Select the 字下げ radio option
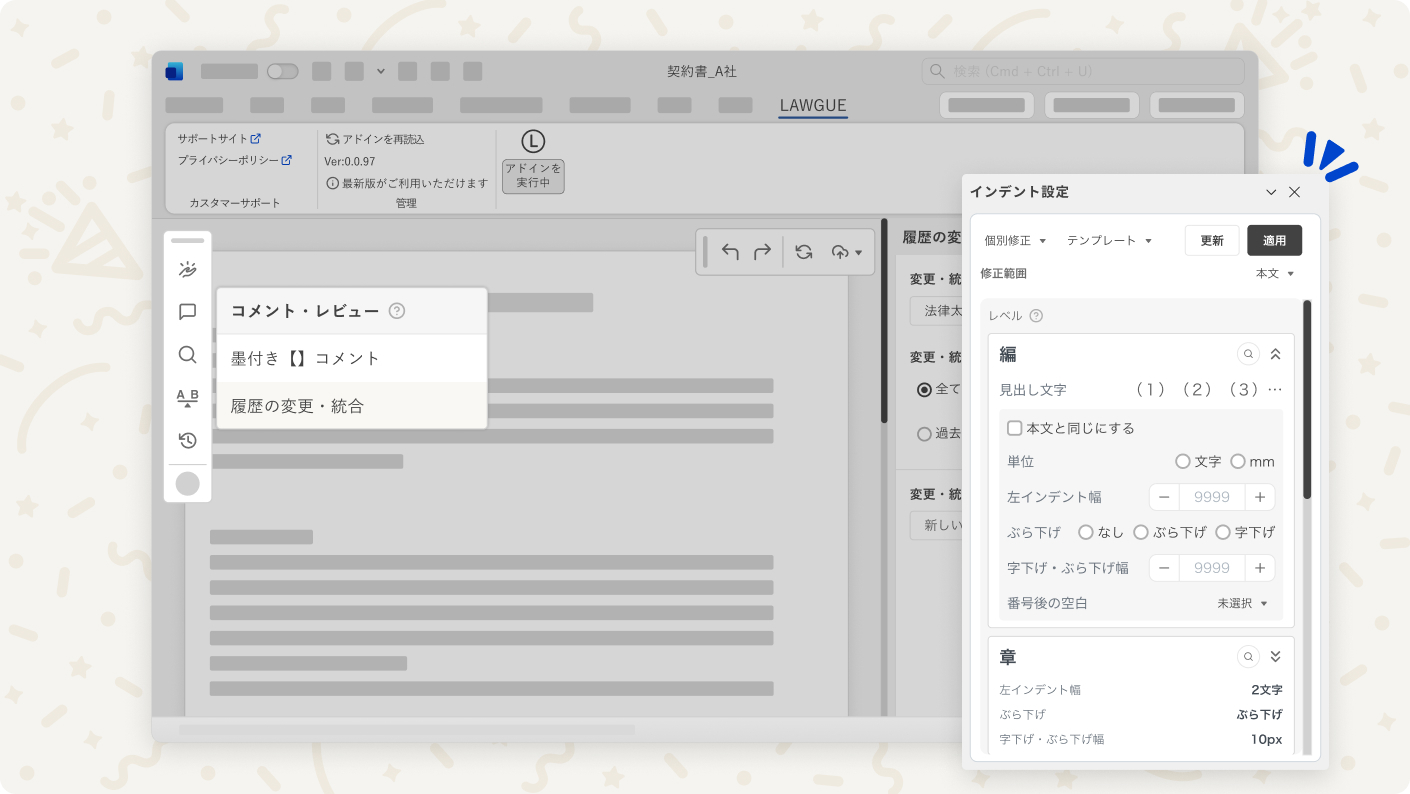Screen dimensions: 1410x794 tap(1222, 532)
